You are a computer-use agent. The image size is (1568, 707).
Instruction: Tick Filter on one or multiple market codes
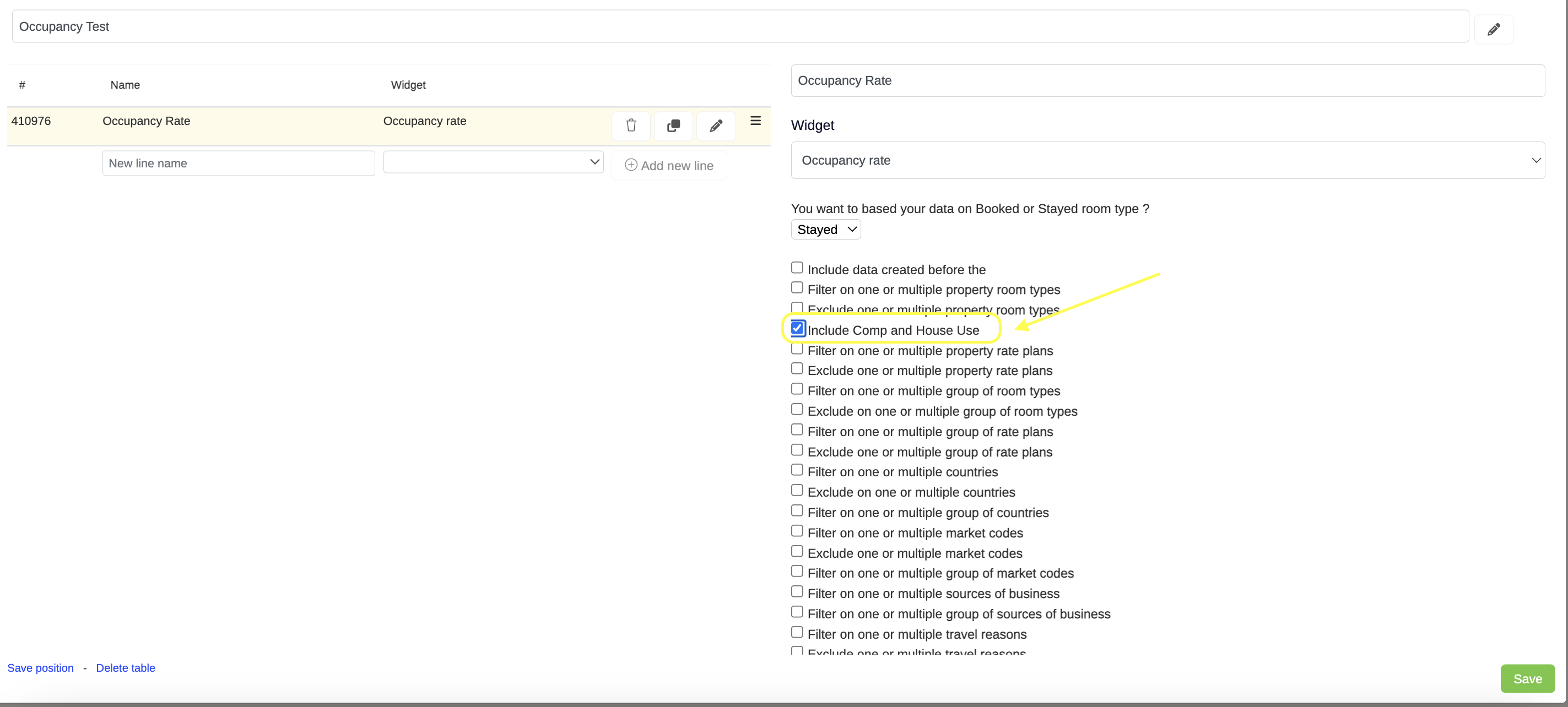(x=797, y=531)
